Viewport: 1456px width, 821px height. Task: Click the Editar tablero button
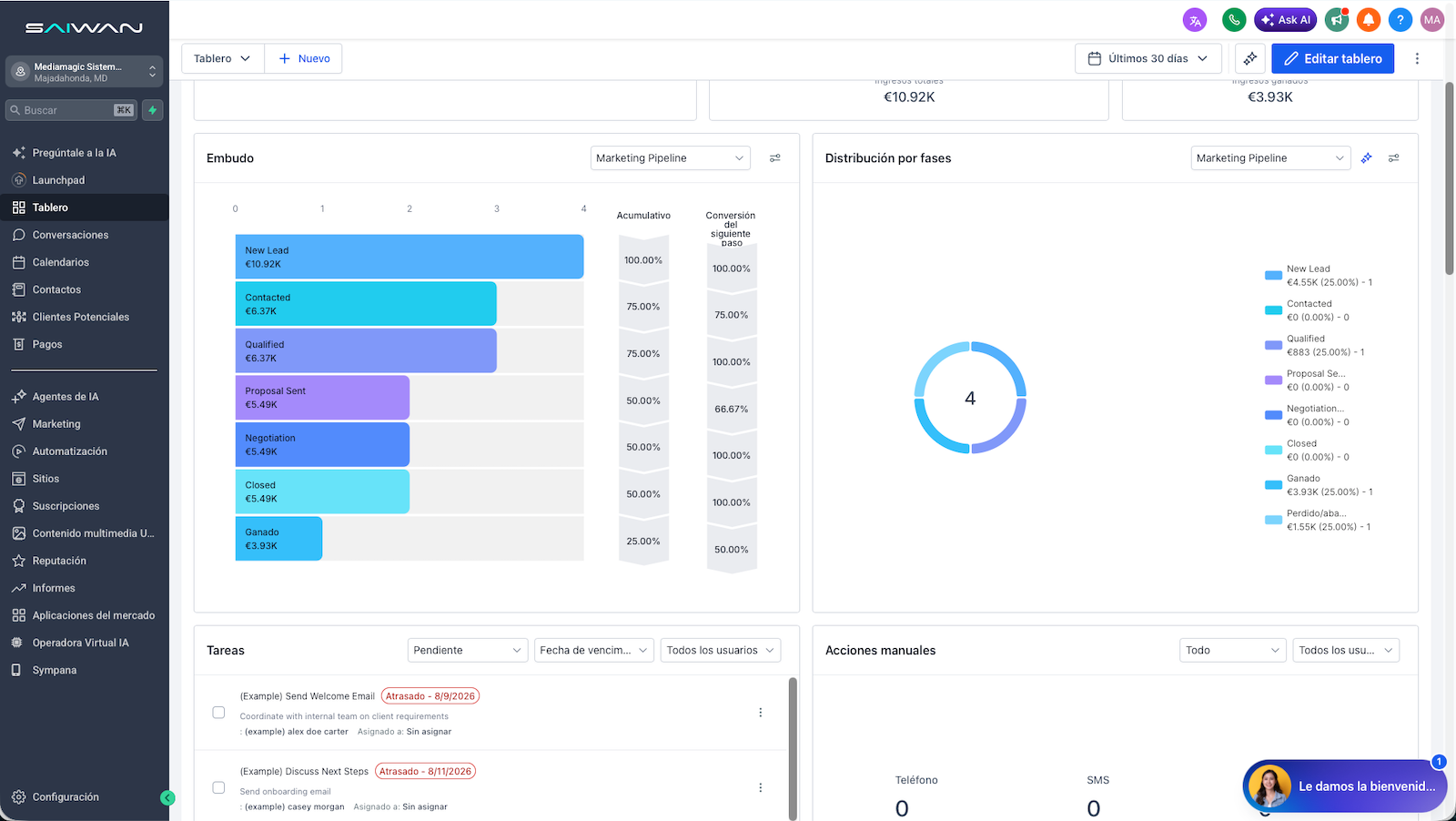pyautogui.click(x=1332, y=58)
